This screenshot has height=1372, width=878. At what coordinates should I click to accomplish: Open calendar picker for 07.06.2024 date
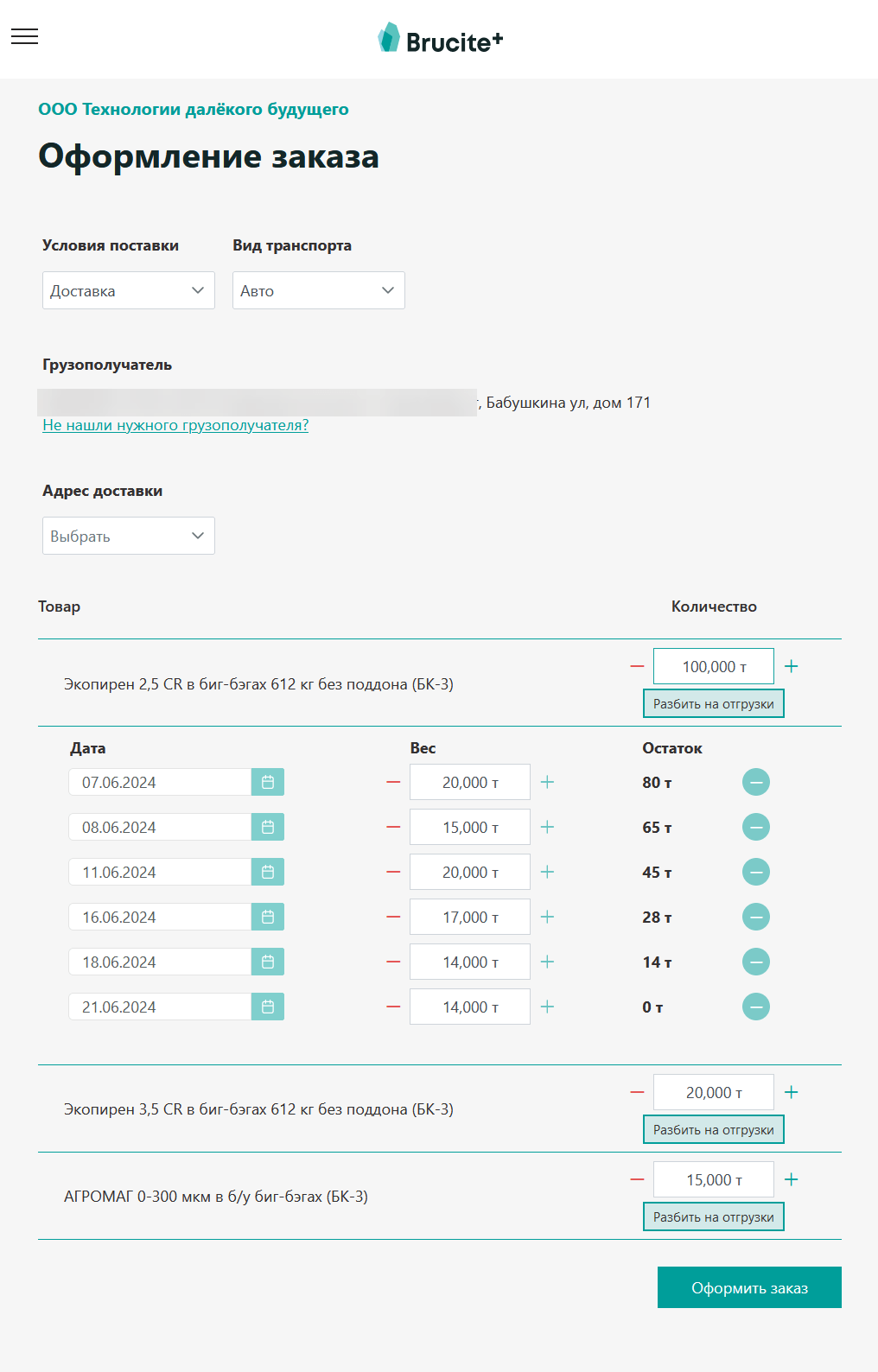pyautogui.click(x=268, y=783)
